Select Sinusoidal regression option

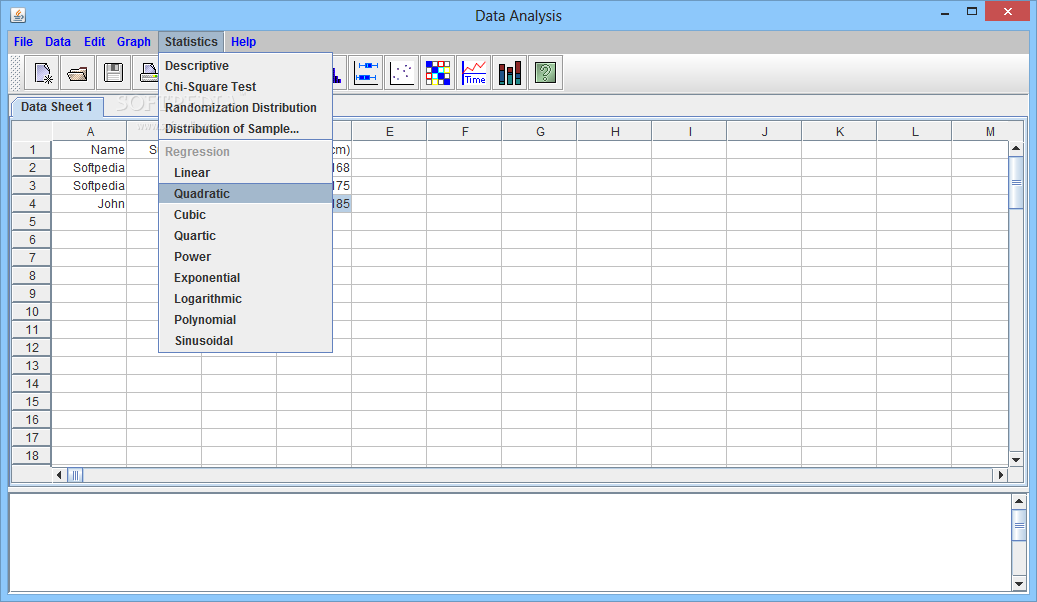(x=245, y=341)
